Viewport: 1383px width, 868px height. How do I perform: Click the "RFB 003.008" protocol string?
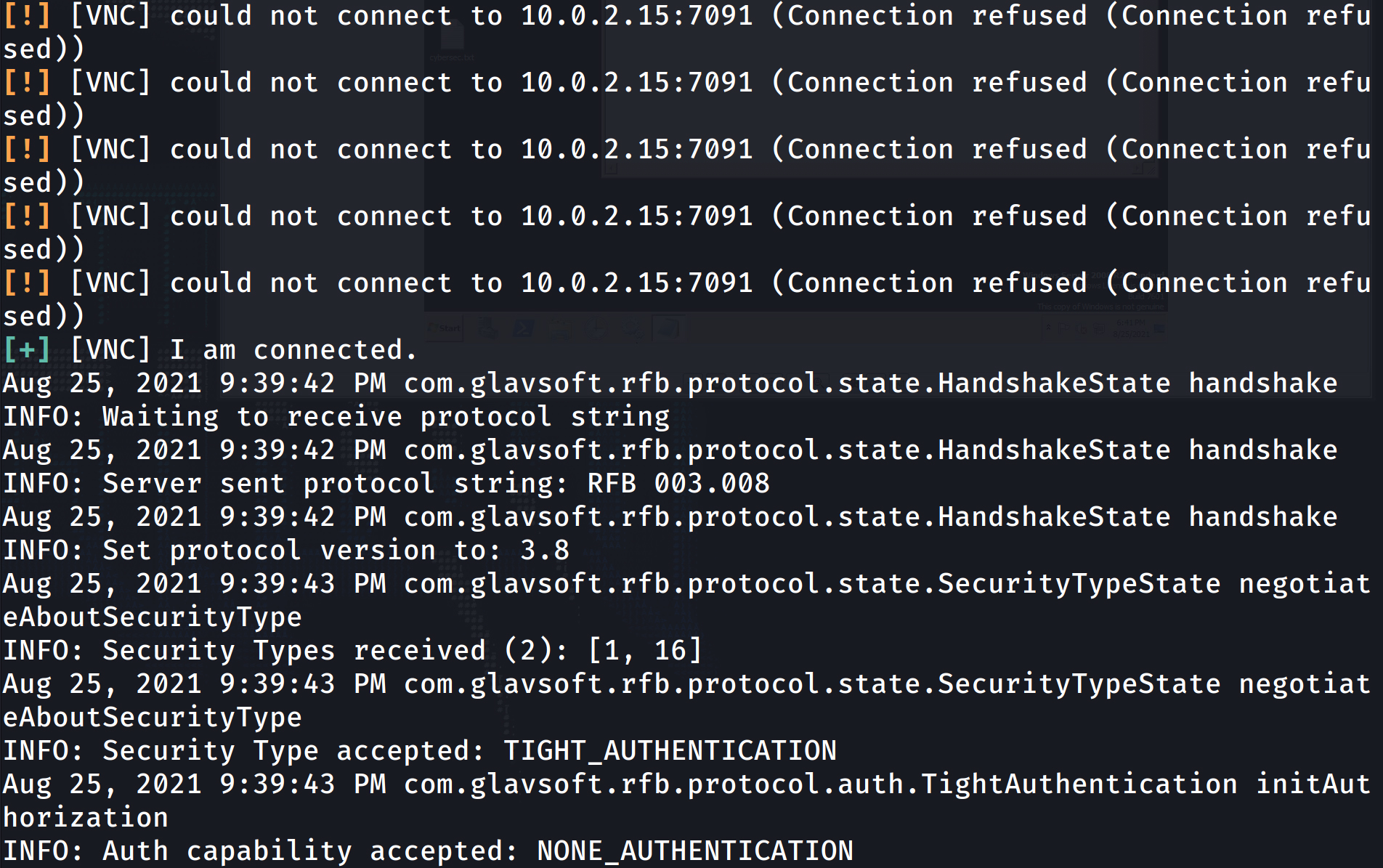(678, 483)
